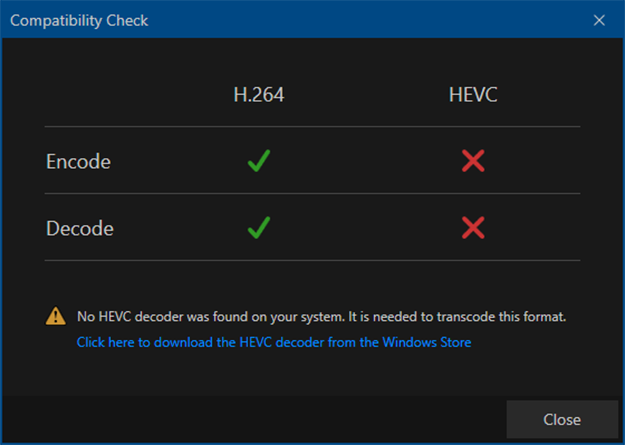Click the Decode row label
Screen dimensions: 625x445
pyautogui.click(x=80, y=228)
